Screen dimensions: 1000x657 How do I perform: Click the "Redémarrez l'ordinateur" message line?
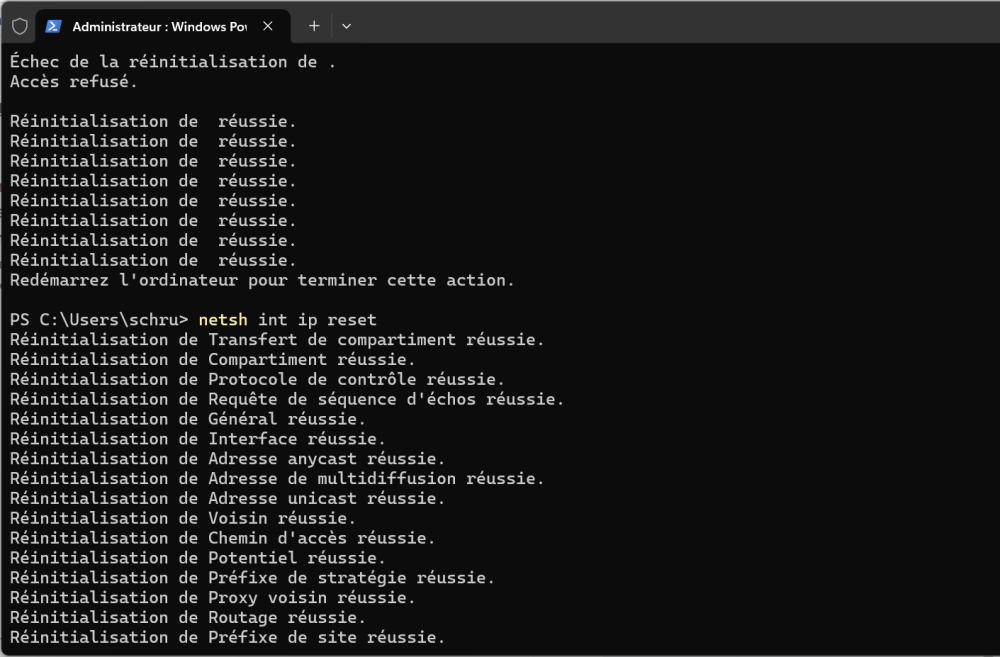[x=262, y=280]
